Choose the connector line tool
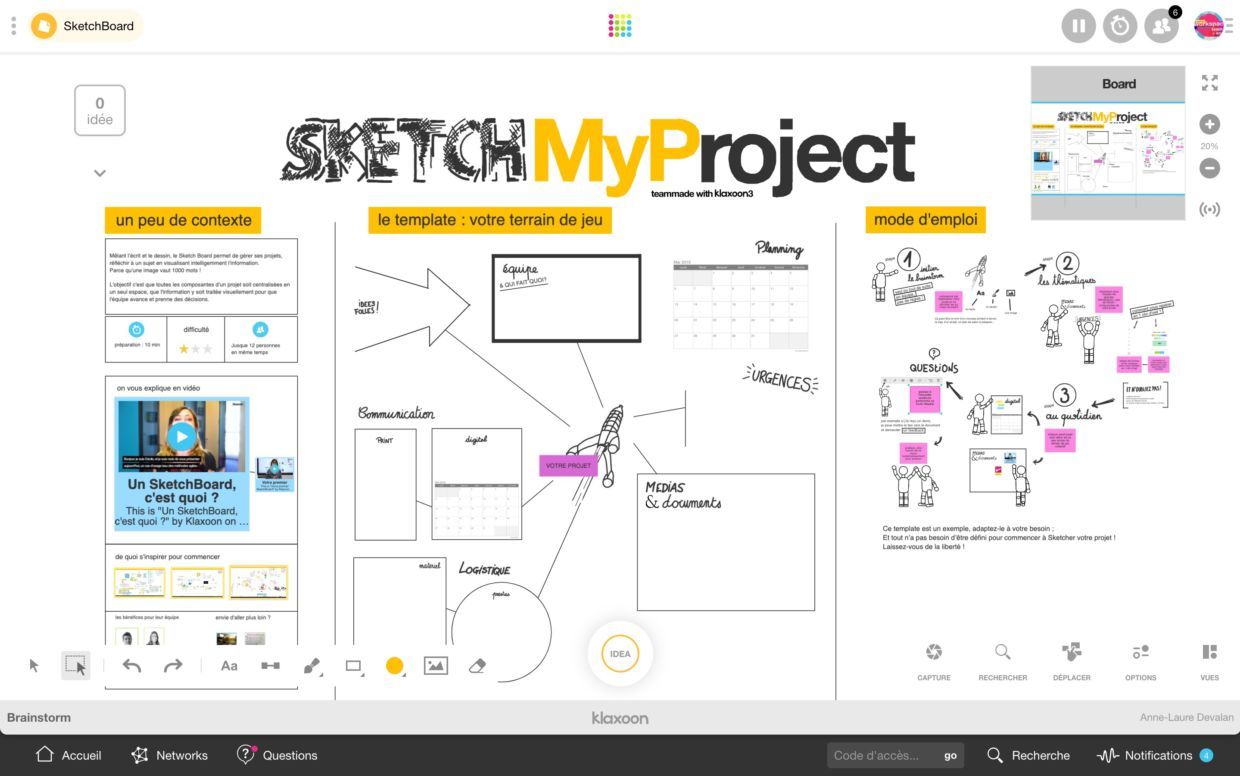 tap(270, 666)
